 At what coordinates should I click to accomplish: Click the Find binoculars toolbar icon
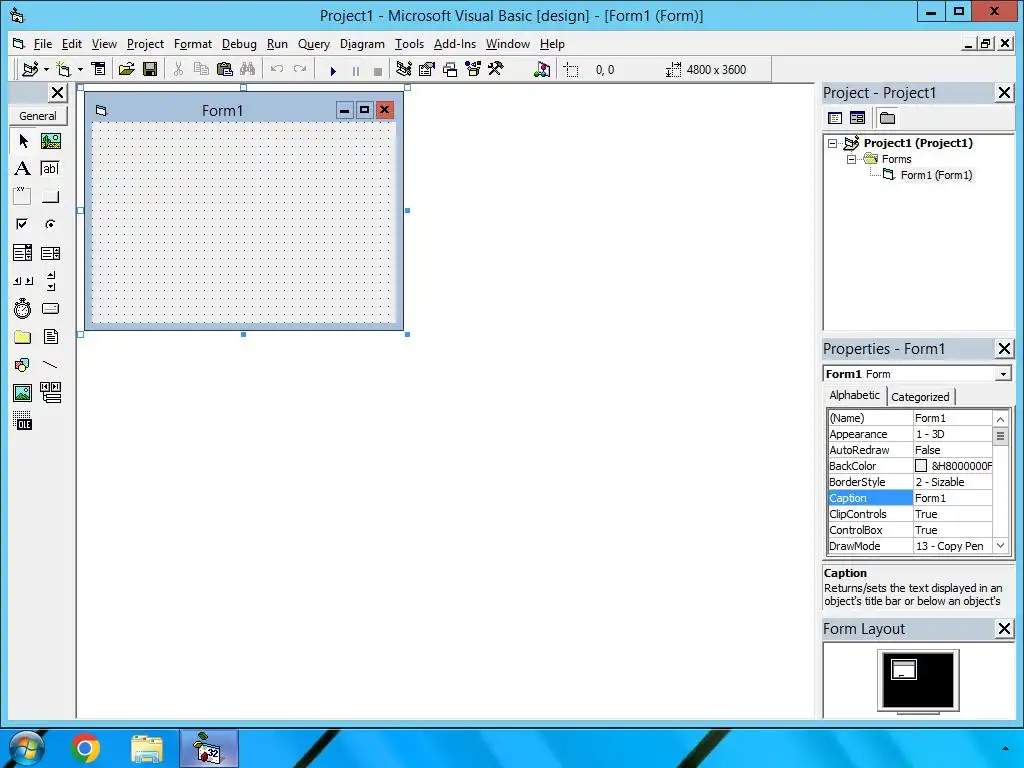point(248,69)
